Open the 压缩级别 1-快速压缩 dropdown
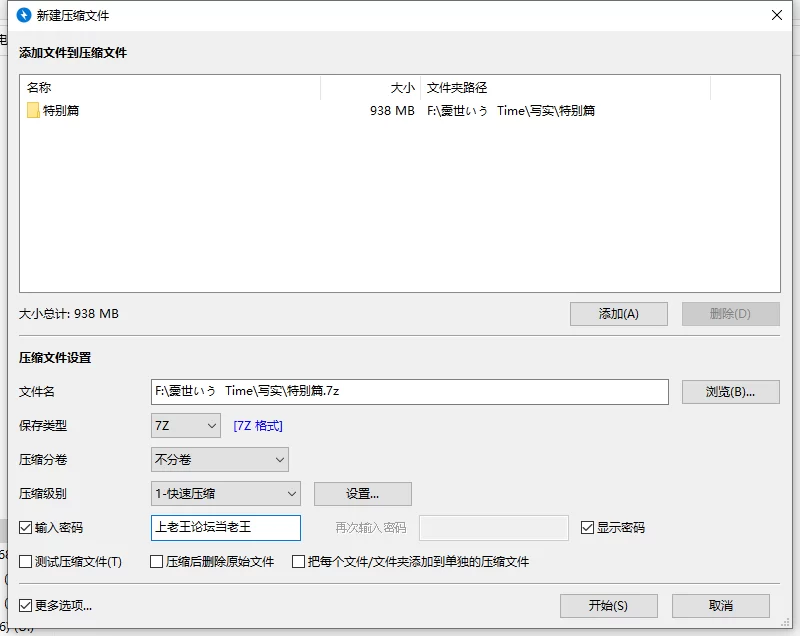This screenshot has width=800, height=636. pyautogui.click(x=225, y=494)
